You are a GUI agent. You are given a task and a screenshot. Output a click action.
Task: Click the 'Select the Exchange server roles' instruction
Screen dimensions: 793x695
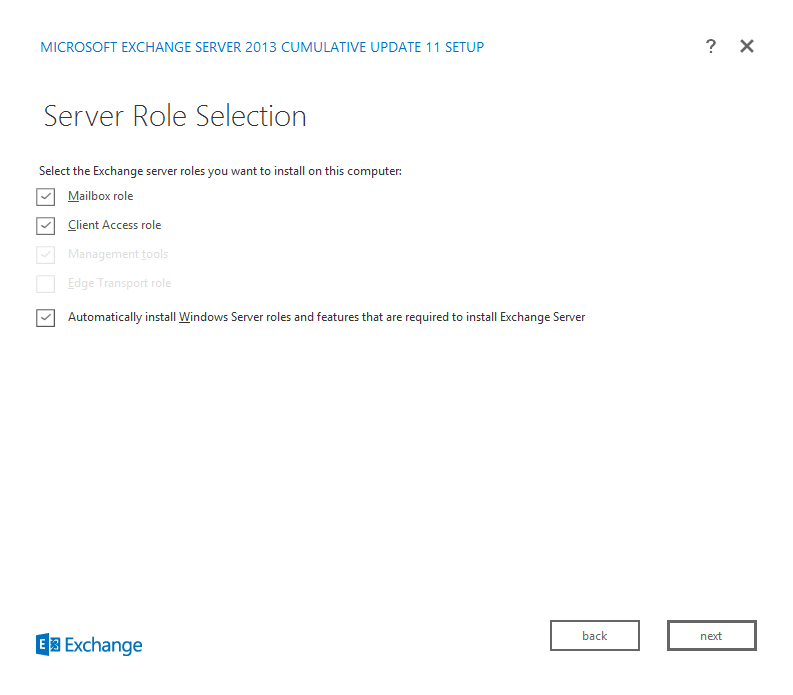pyautogui.click(x=220, y=171)
